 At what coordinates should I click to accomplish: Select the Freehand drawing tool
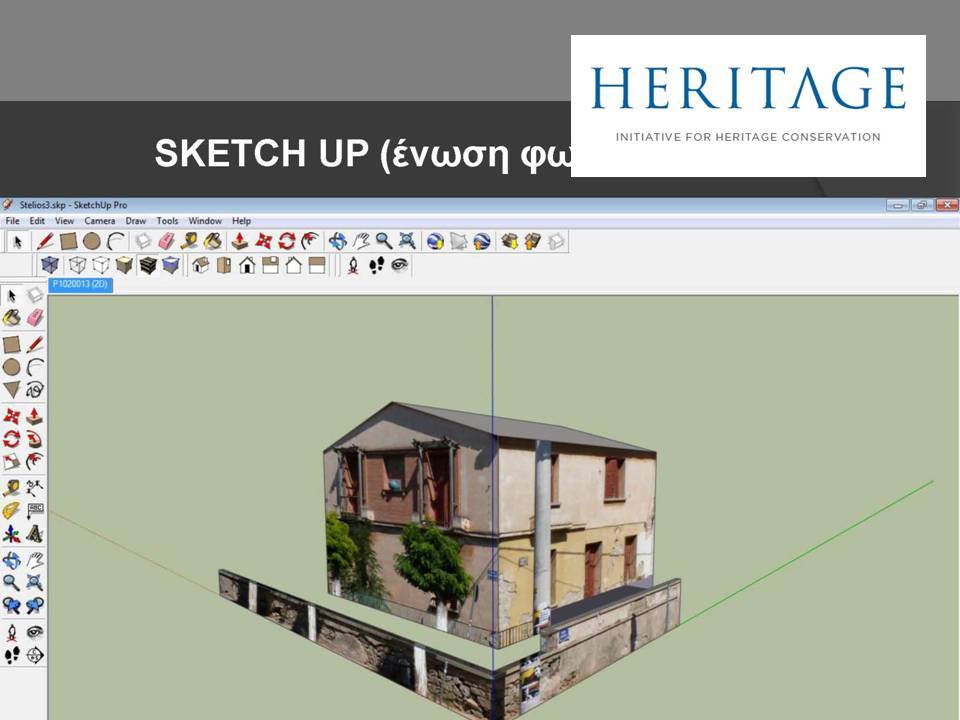click(35, 390)
